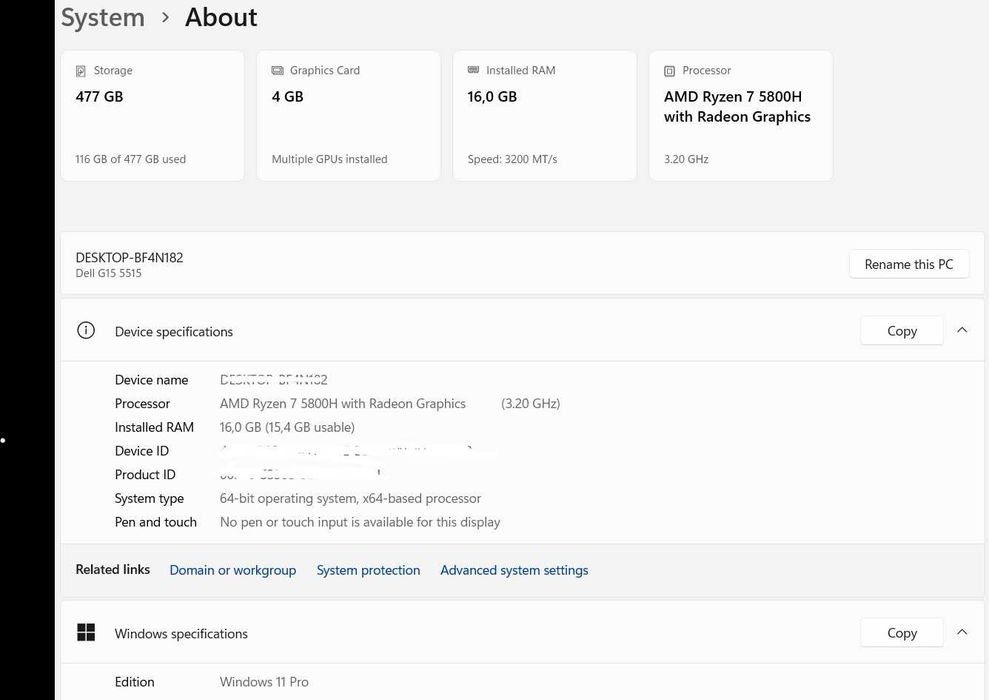The height and width of the screenshot is (700, 989).
Task: Click the Windows logo icon
Action: 86,633
